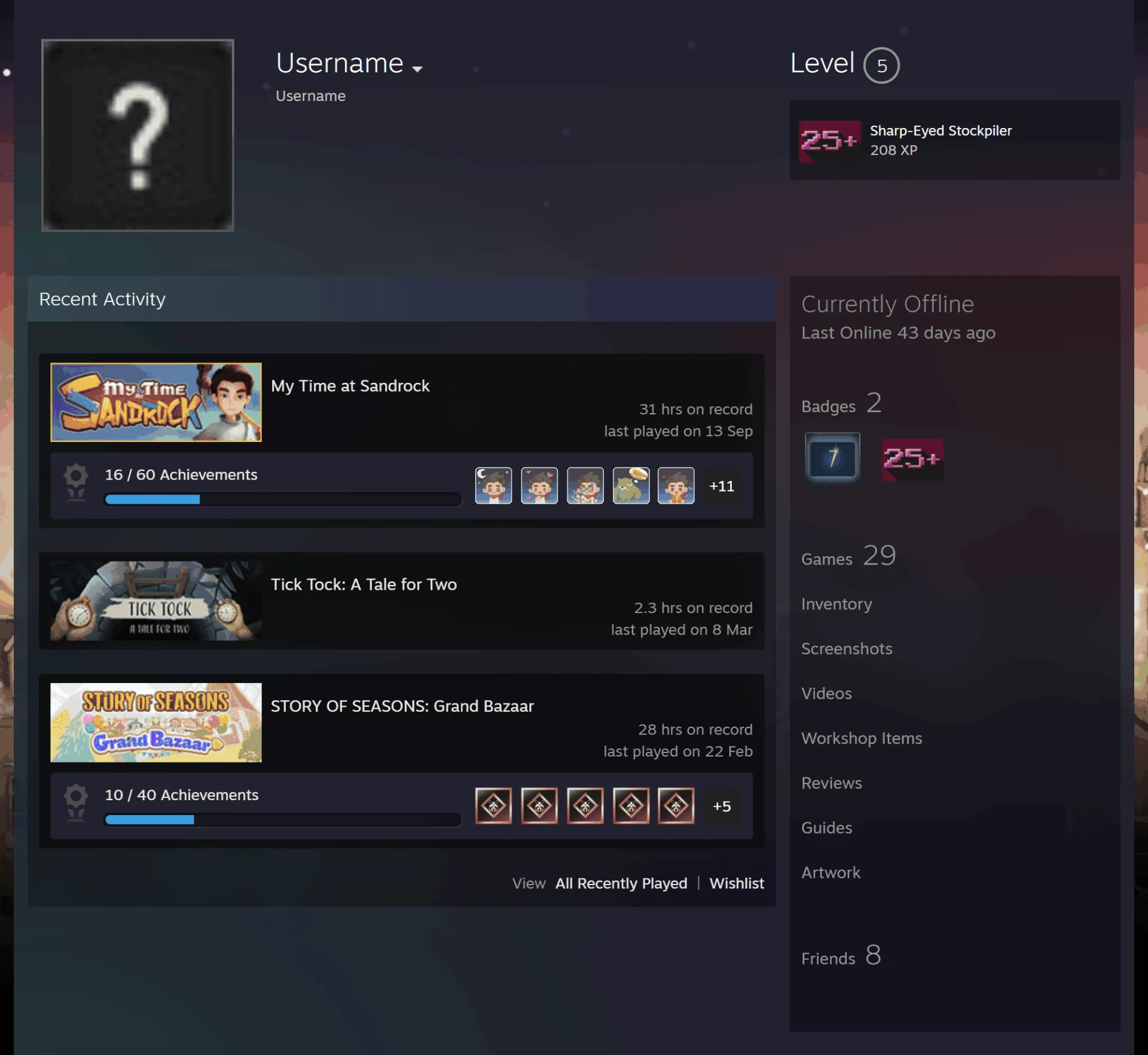This screenshot has height=1055, width=1148.
Task: Open Workshop Items
Action: pos(862,739)
